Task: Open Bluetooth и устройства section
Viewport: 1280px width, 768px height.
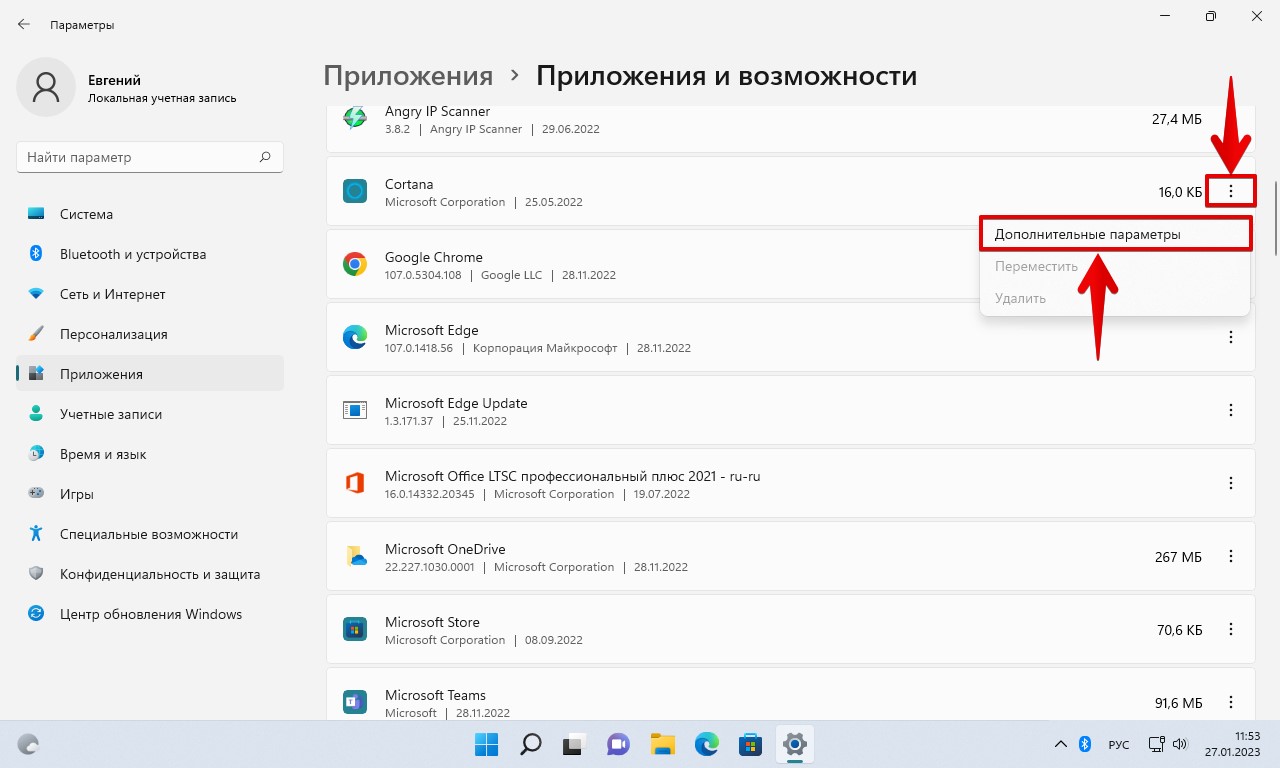Action: pos(150,254)
